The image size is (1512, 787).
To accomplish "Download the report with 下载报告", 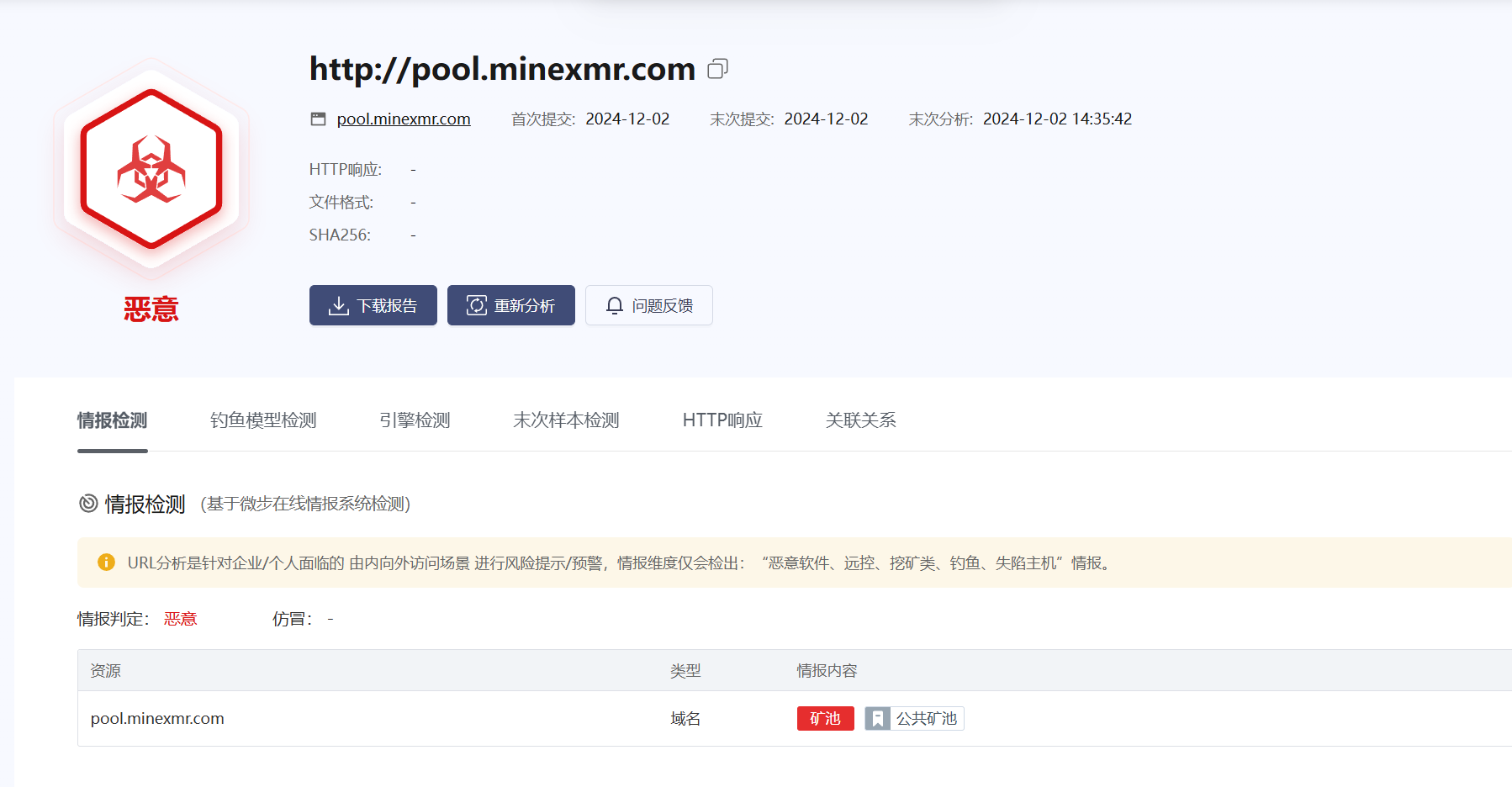I will coord(373,305).
